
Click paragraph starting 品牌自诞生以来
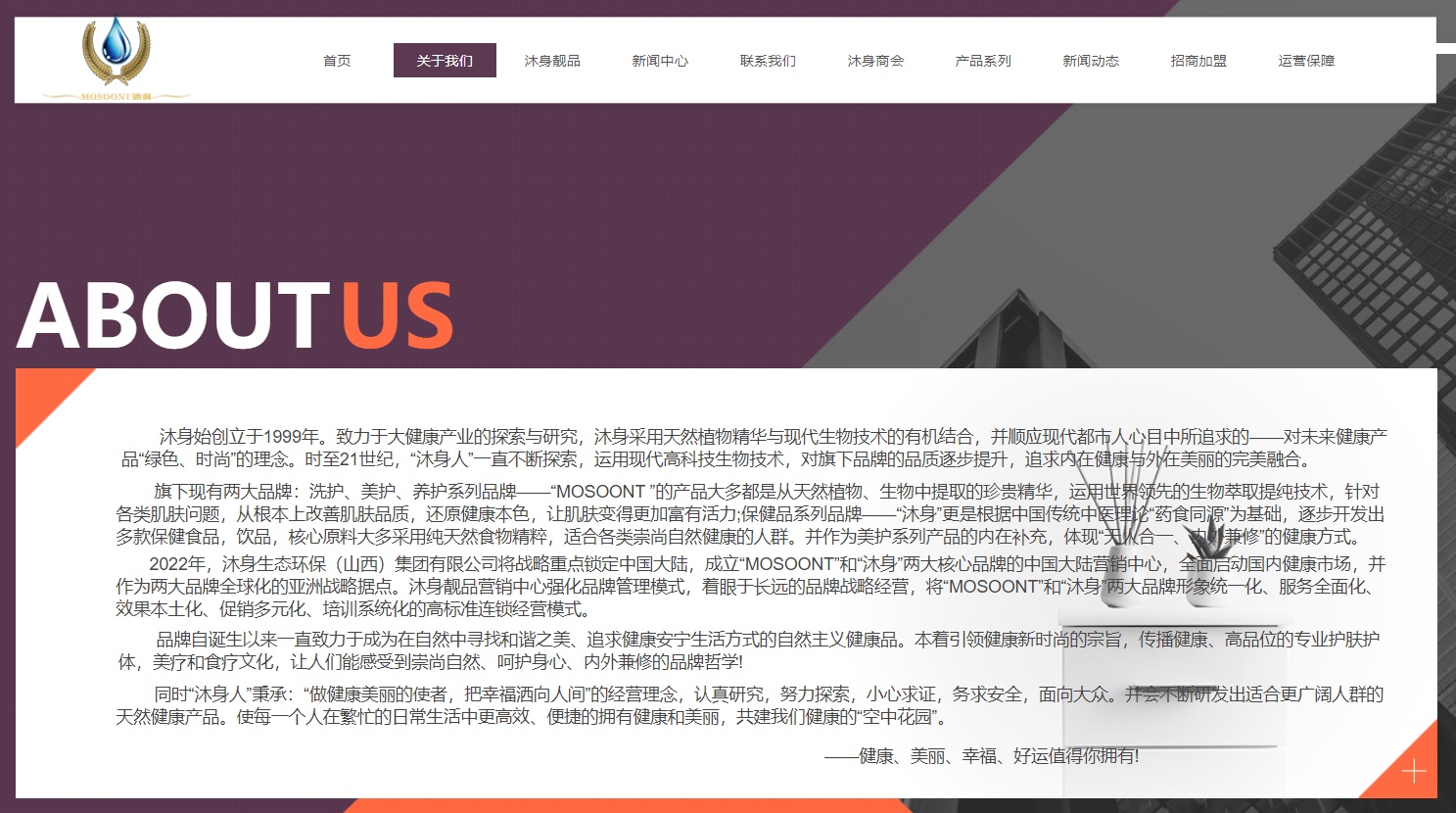click(749, 650)
